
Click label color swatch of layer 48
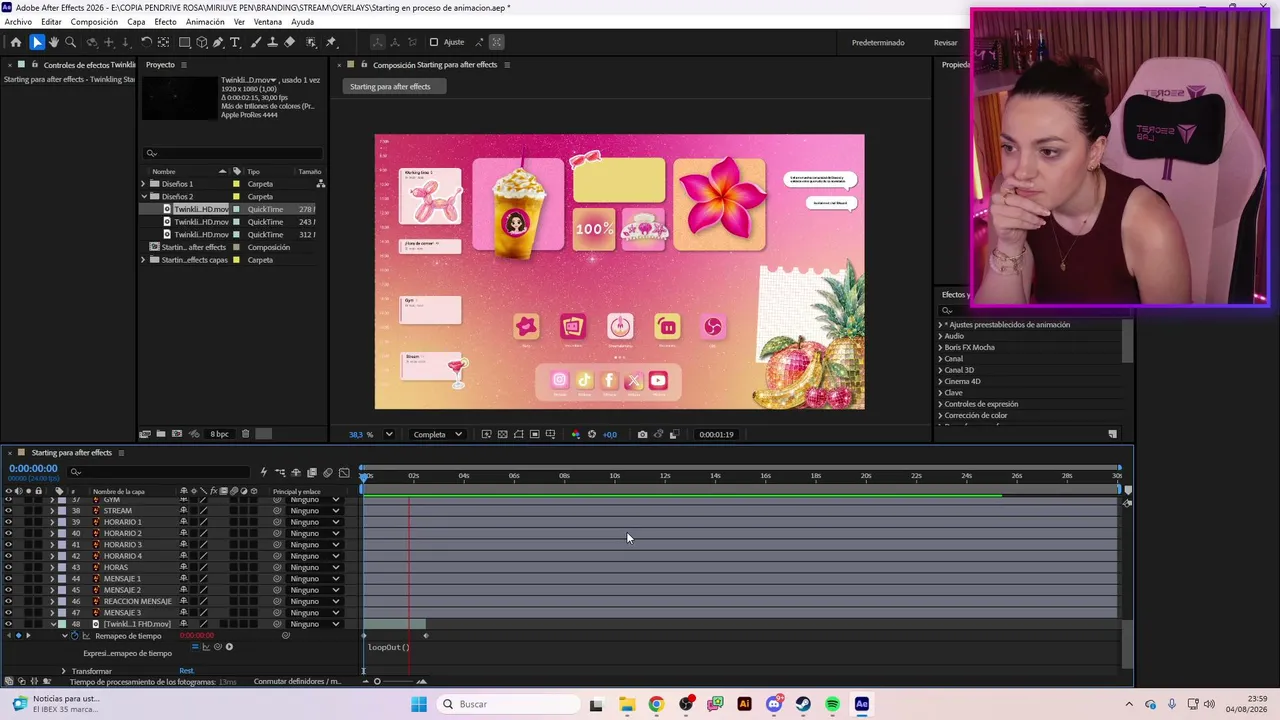62,624
